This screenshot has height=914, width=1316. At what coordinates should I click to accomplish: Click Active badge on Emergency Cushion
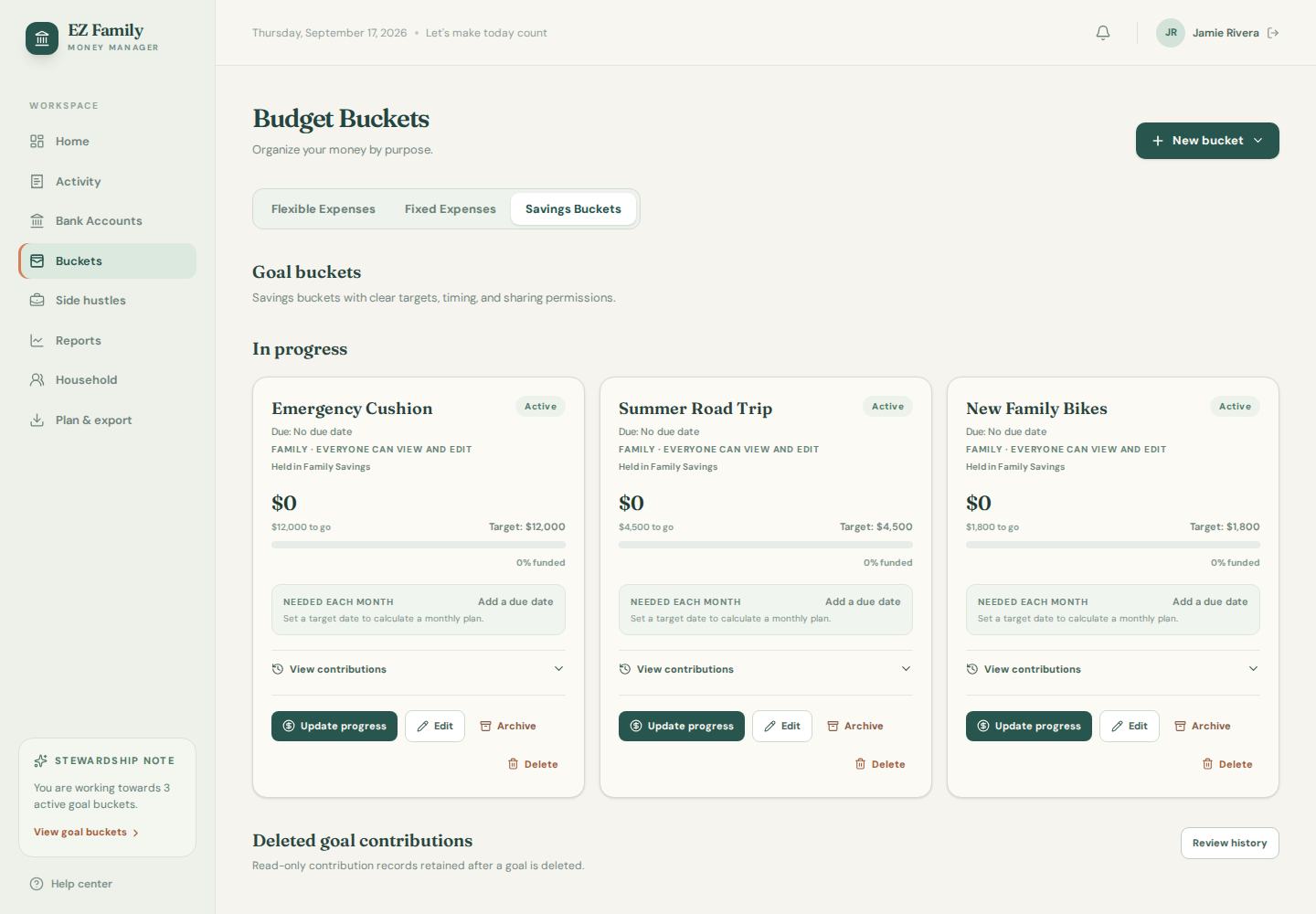pyautogui.click(x=540, y=407)
